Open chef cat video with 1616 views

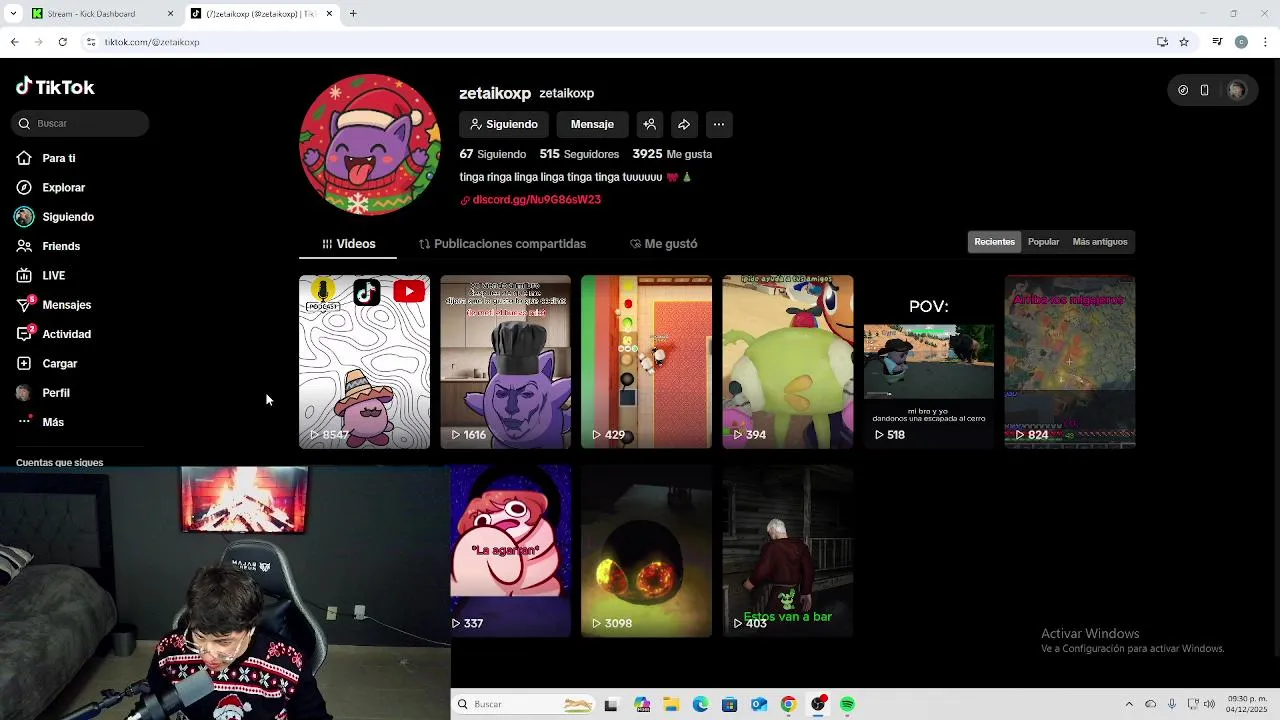pyautogui.click(x=505, y=362)
